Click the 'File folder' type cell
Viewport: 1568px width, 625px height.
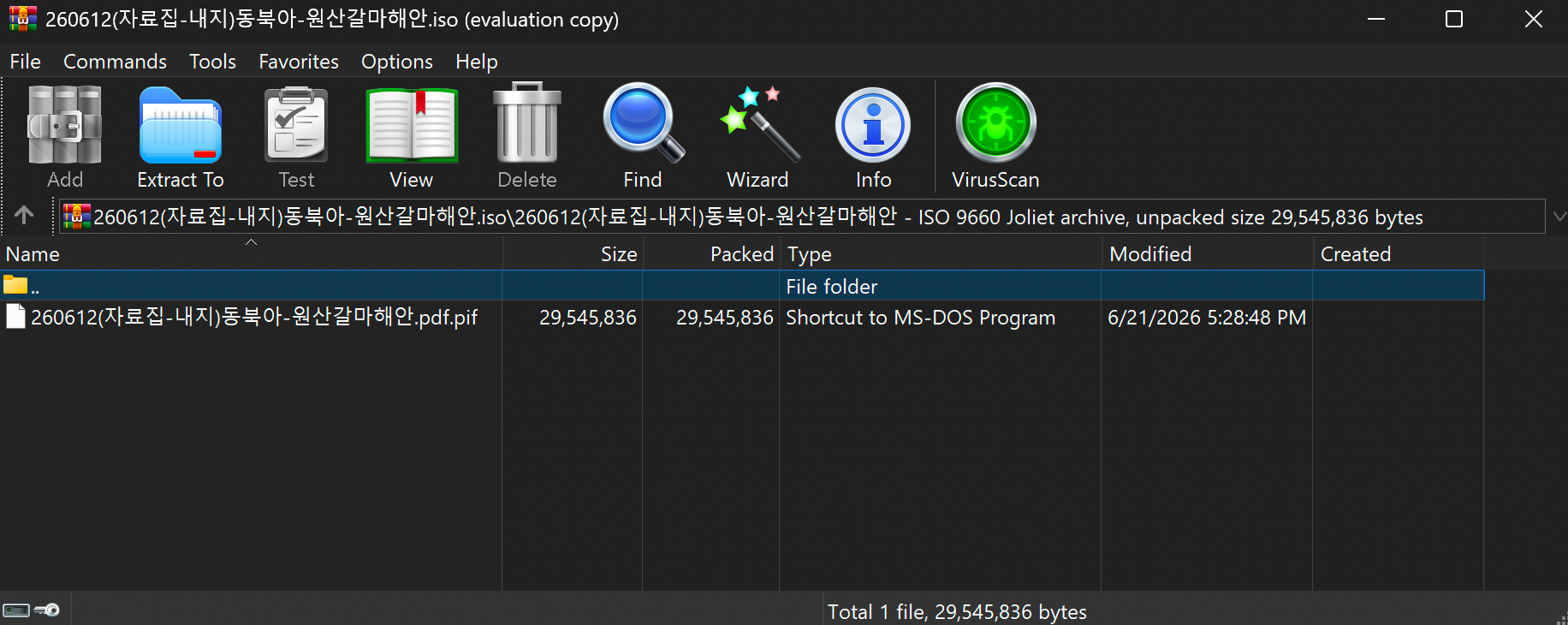pos(832,287)
